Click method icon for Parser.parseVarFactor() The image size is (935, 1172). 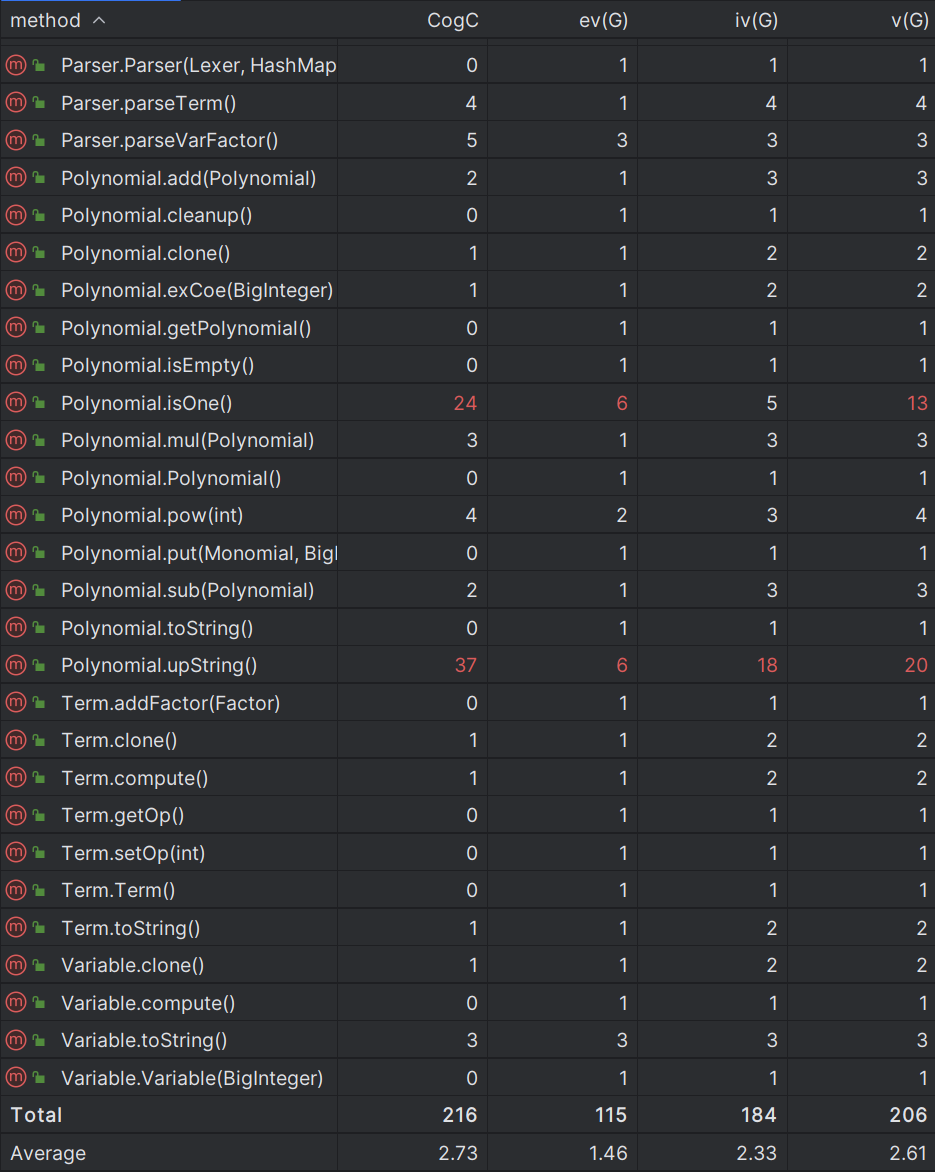(16, 140)
